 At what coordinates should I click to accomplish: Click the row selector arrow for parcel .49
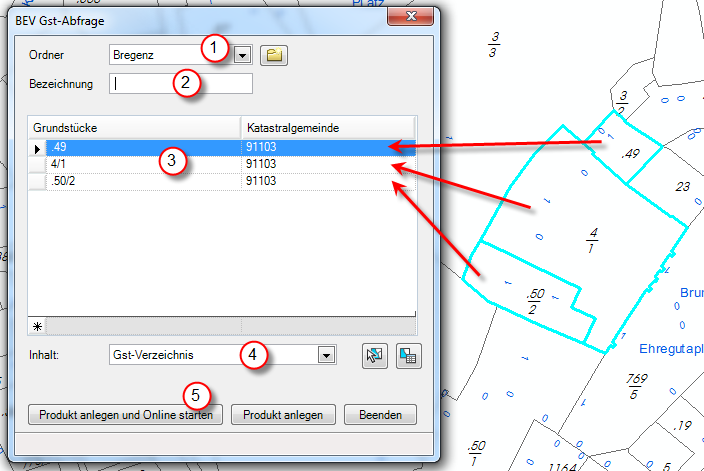(38, 149)
